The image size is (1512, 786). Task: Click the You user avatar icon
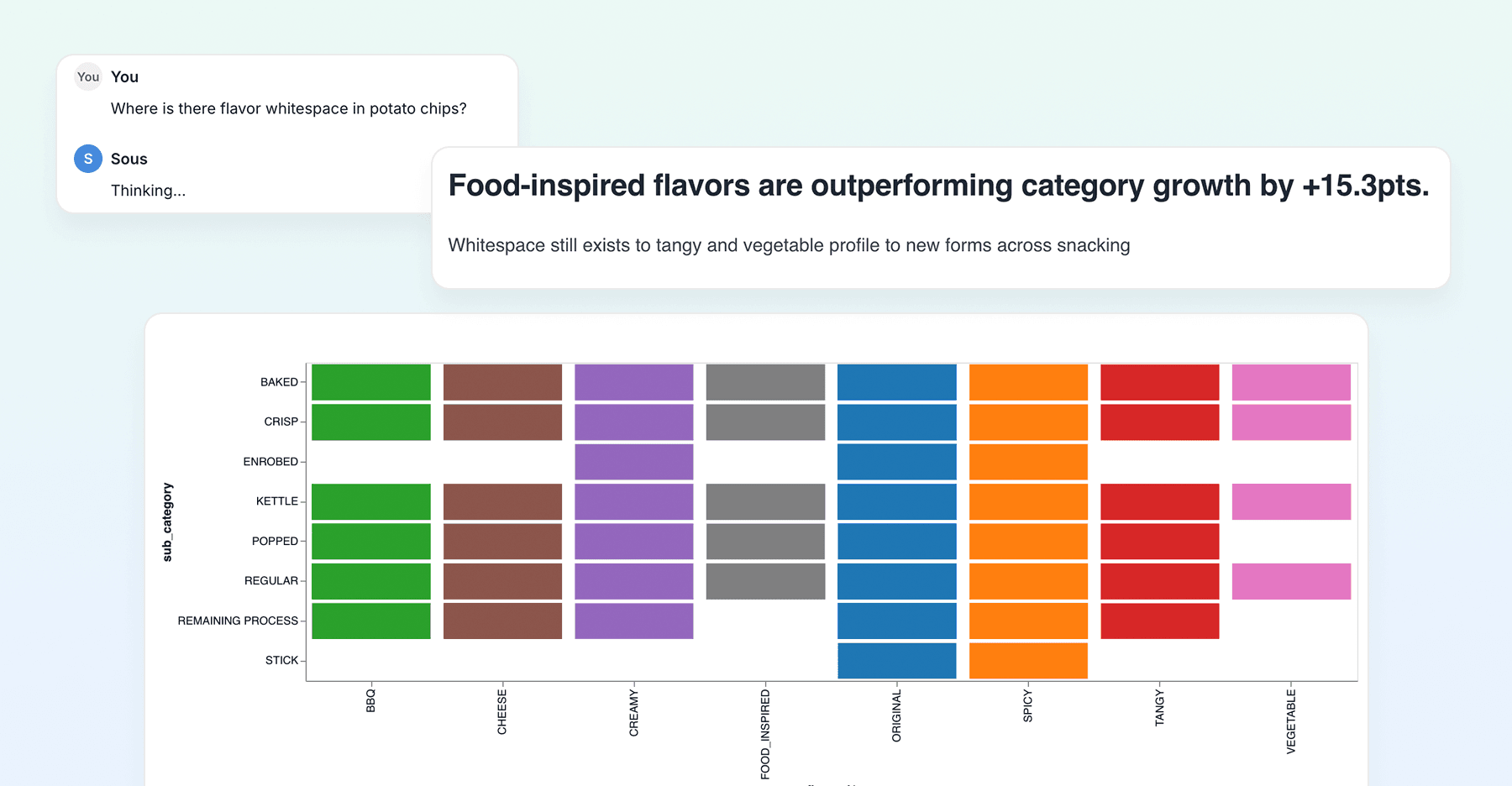(x=87, y=76)
